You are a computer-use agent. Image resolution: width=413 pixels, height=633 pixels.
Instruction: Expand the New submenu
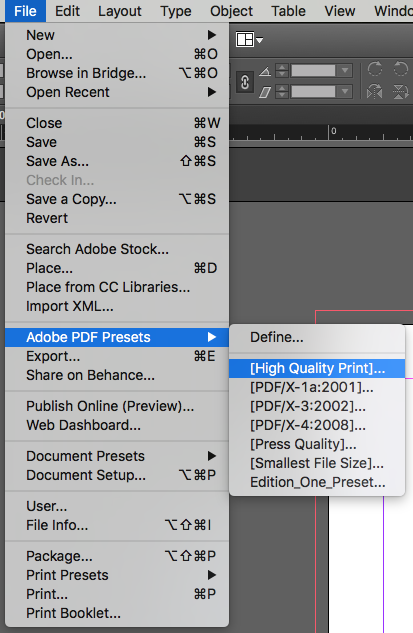click(x=117, y=35)
